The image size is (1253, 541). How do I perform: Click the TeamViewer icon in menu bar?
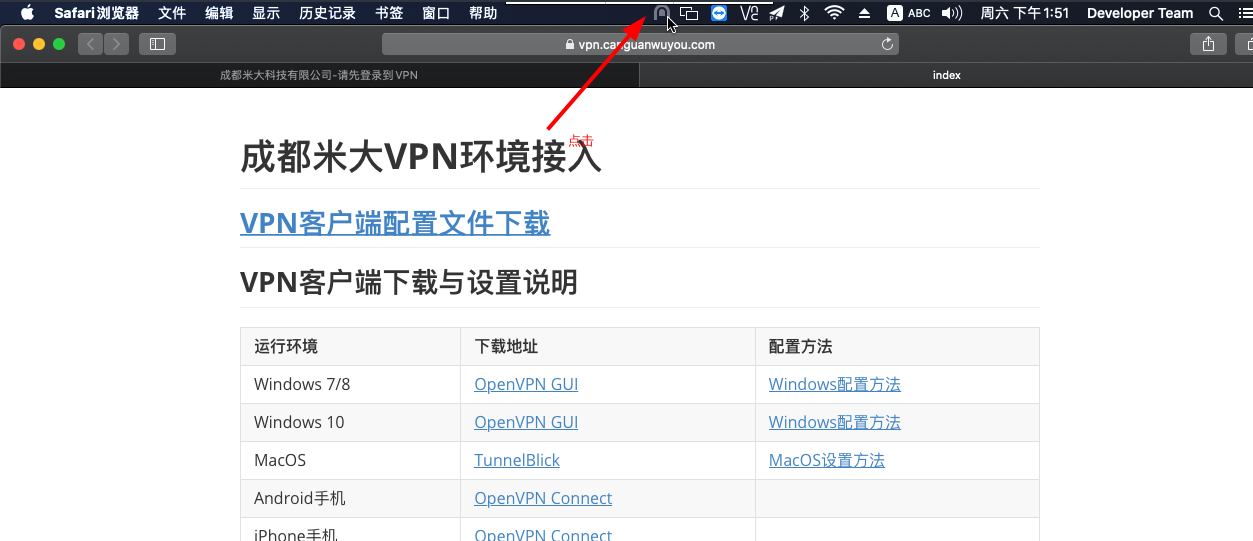coord(719,13)
